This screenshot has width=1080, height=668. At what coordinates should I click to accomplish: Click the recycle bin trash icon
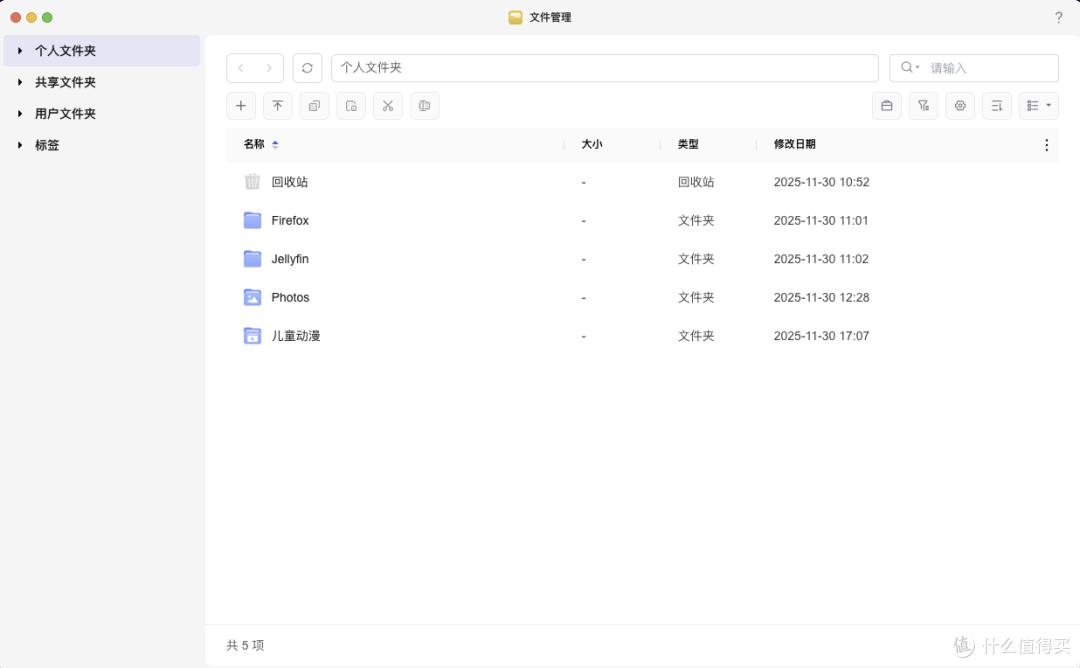[252, 182]
